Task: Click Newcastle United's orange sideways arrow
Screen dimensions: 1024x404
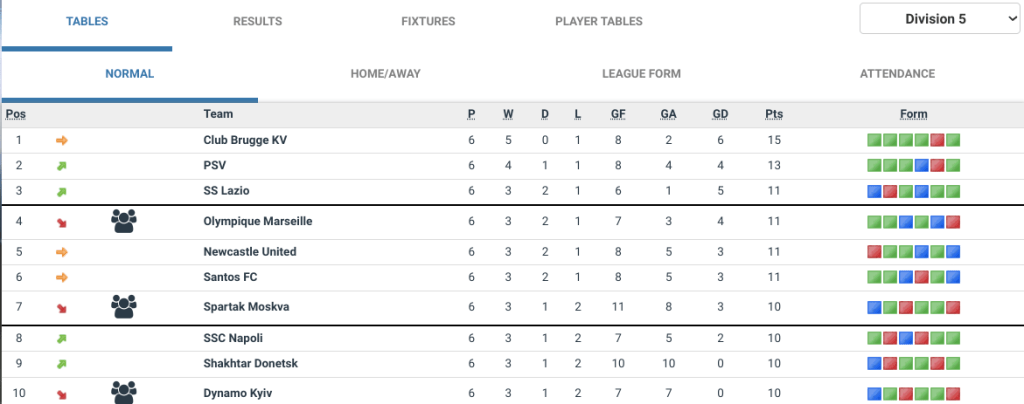Action: (x=62, y=252)
